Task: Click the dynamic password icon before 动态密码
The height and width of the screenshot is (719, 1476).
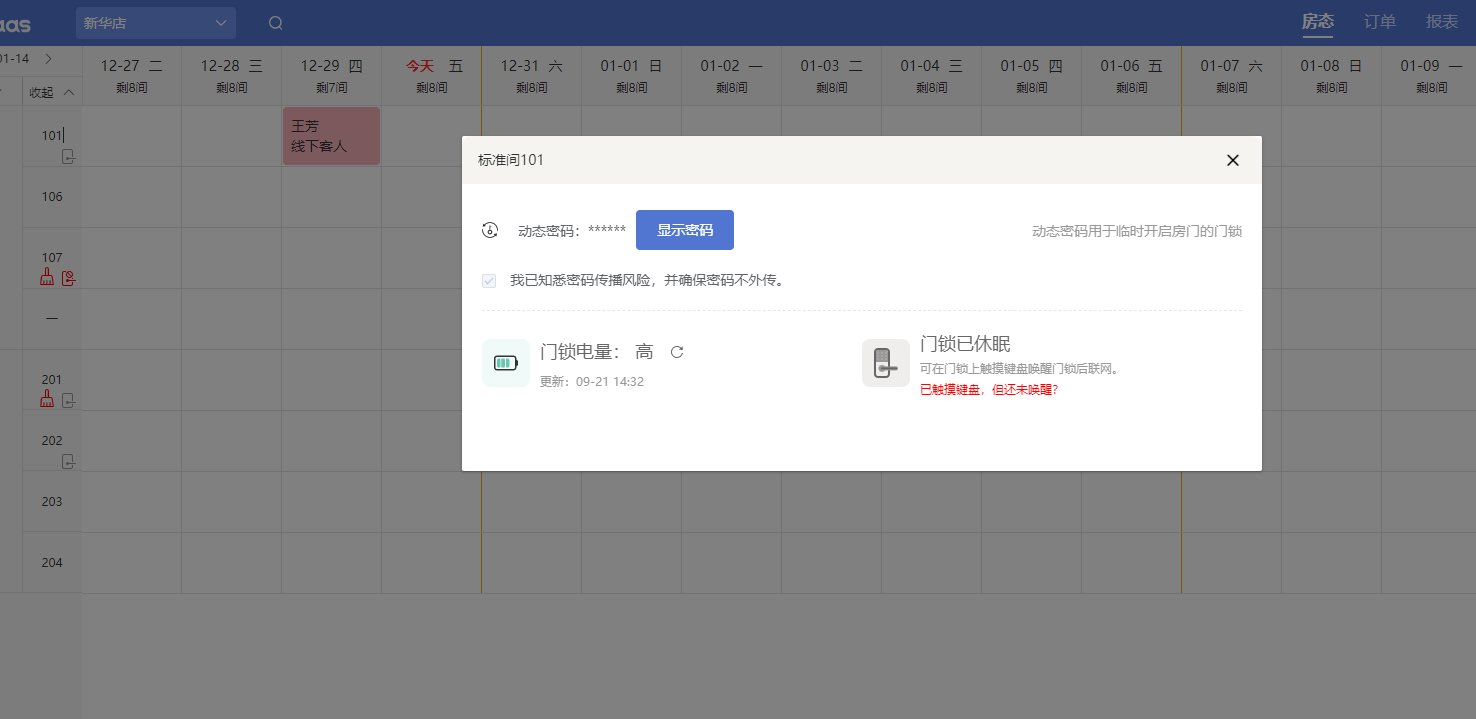Action: click(x=490, y=230)
